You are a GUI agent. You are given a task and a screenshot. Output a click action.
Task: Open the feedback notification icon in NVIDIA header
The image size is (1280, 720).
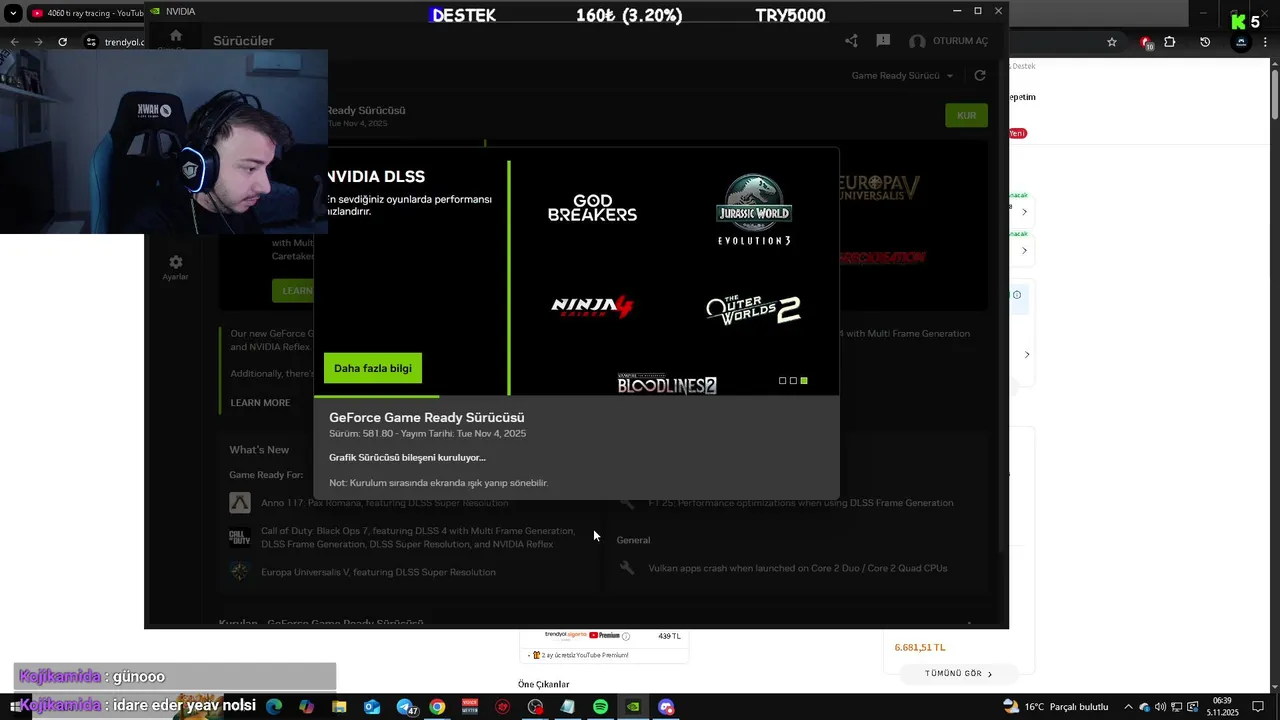pyautogui.click(x=883, y=41)
